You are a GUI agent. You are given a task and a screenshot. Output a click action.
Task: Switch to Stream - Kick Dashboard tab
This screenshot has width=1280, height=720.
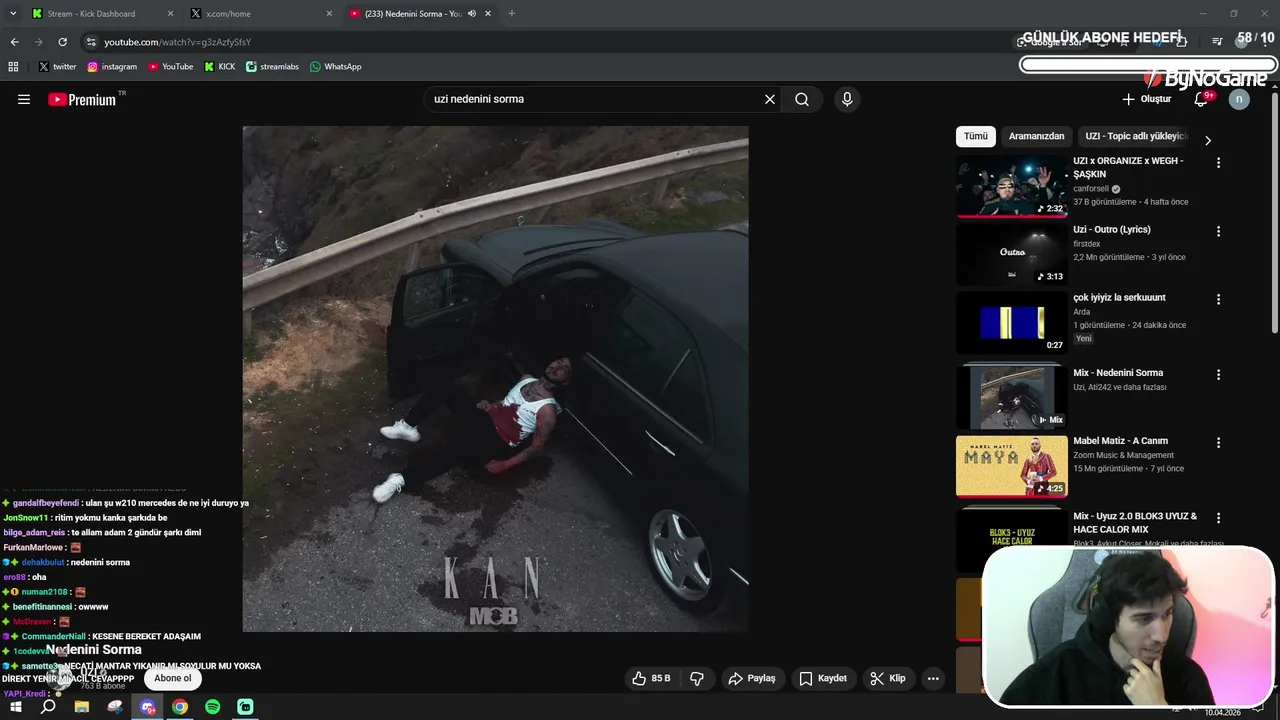[x=100, y=14]
